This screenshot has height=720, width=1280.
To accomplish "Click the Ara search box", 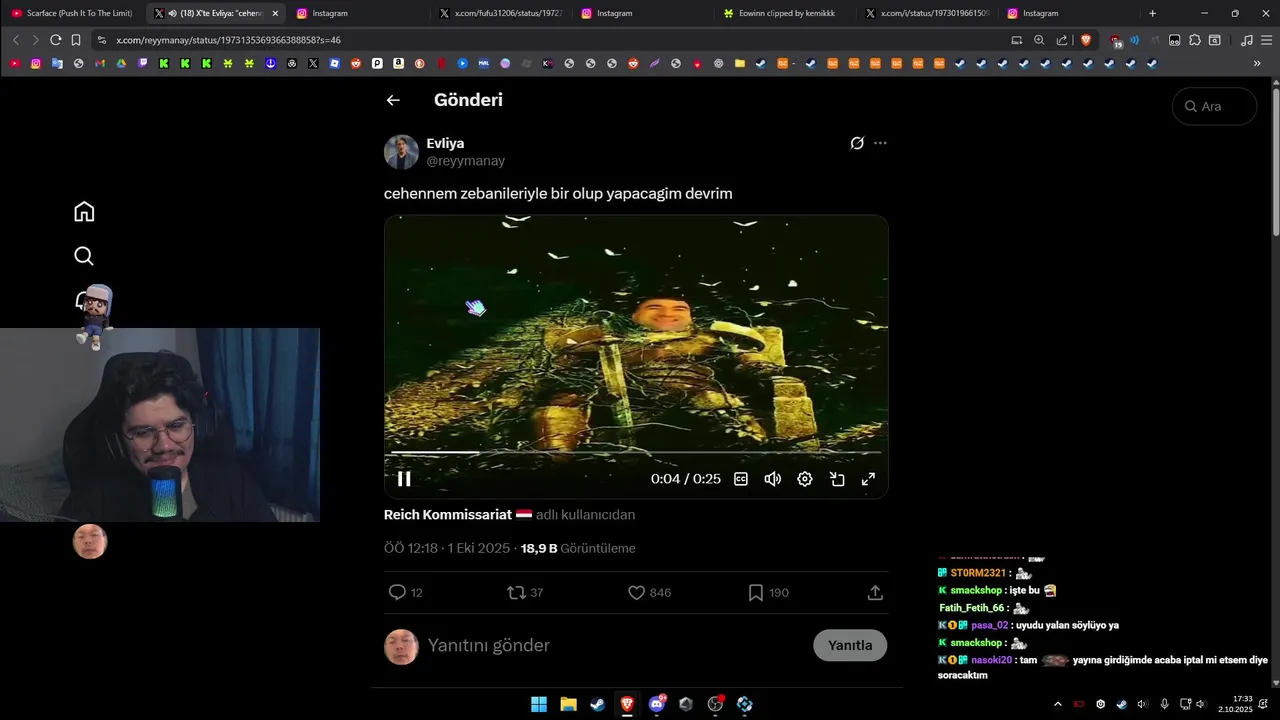I will [1214, 106].
